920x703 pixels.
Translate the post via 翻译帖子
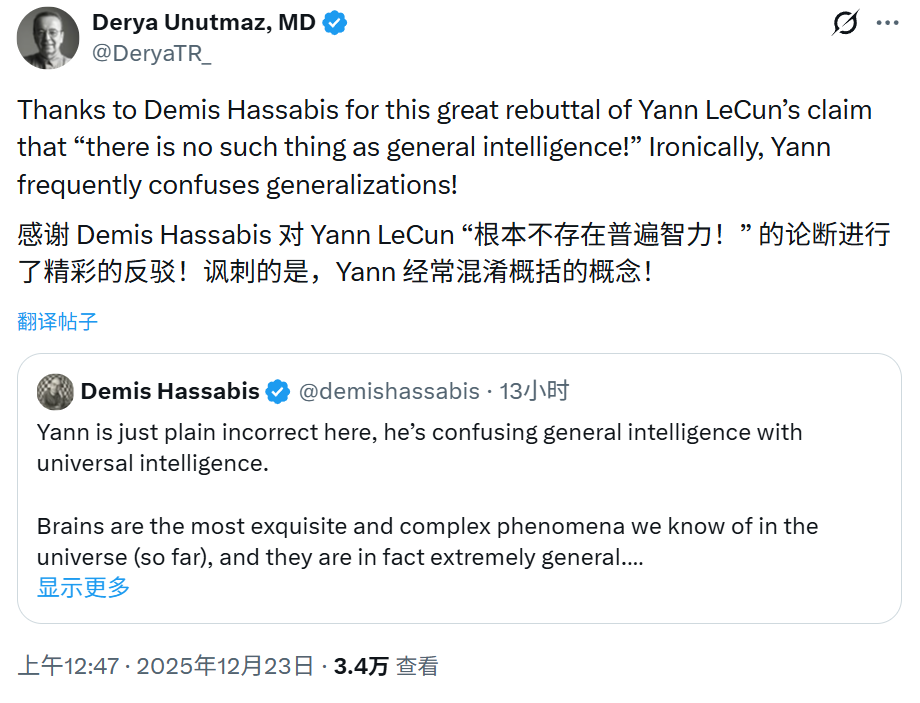pos(55,320)
